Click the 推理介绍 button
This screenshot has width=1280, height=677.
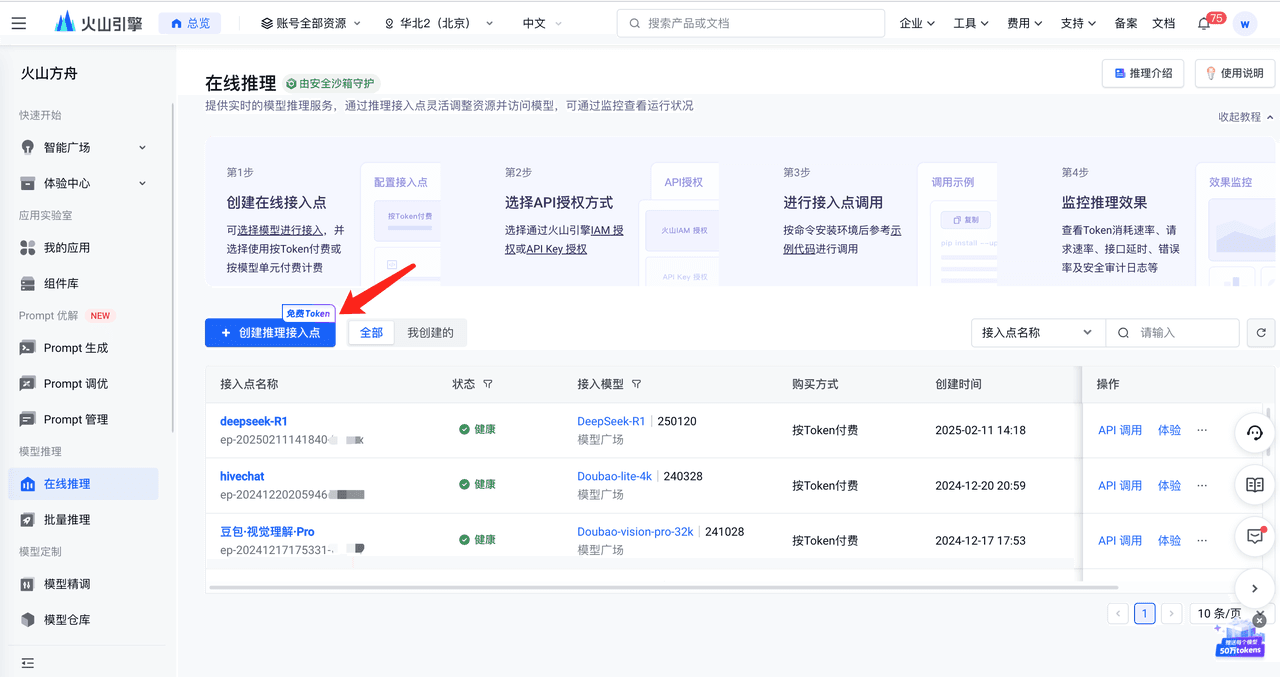click(x=1143, y=73)
